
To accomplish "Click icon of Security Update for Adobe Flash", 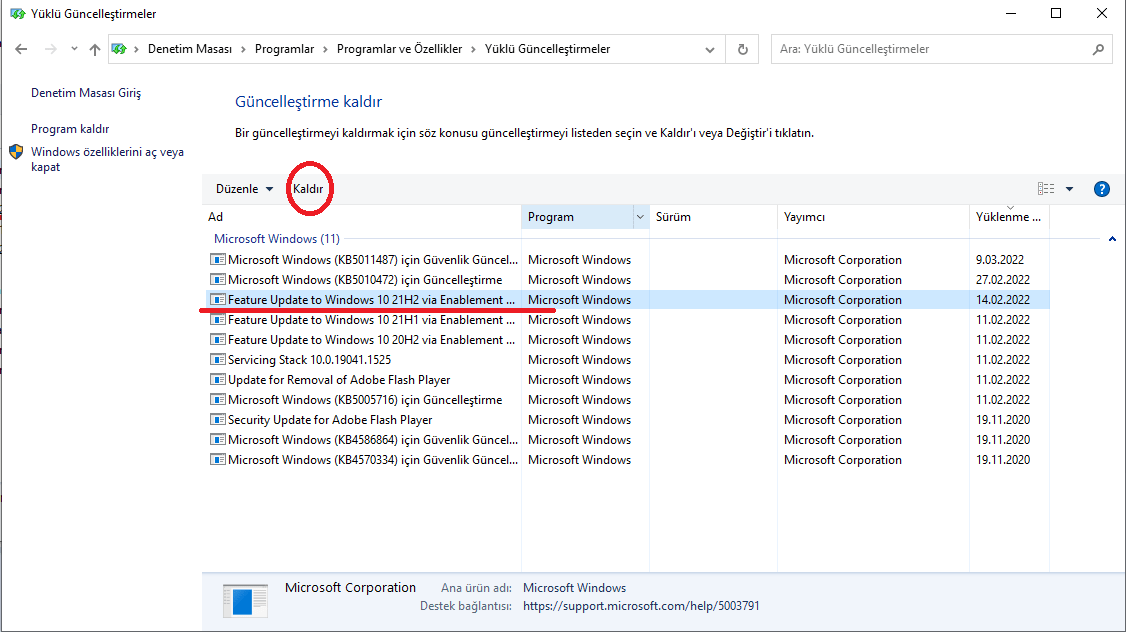I will [x=218, y=419].
